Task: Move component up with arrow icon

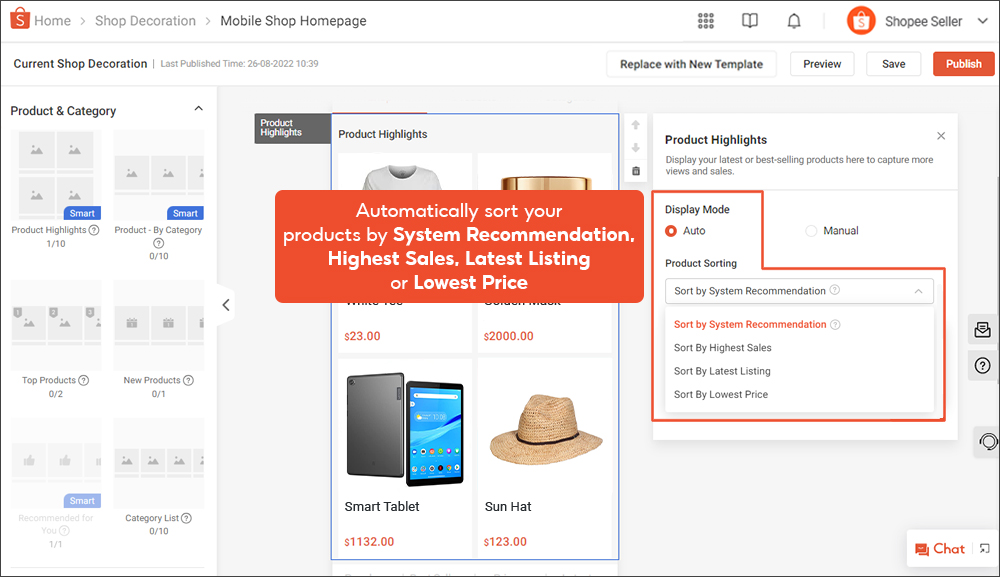Action: (636, 126)
